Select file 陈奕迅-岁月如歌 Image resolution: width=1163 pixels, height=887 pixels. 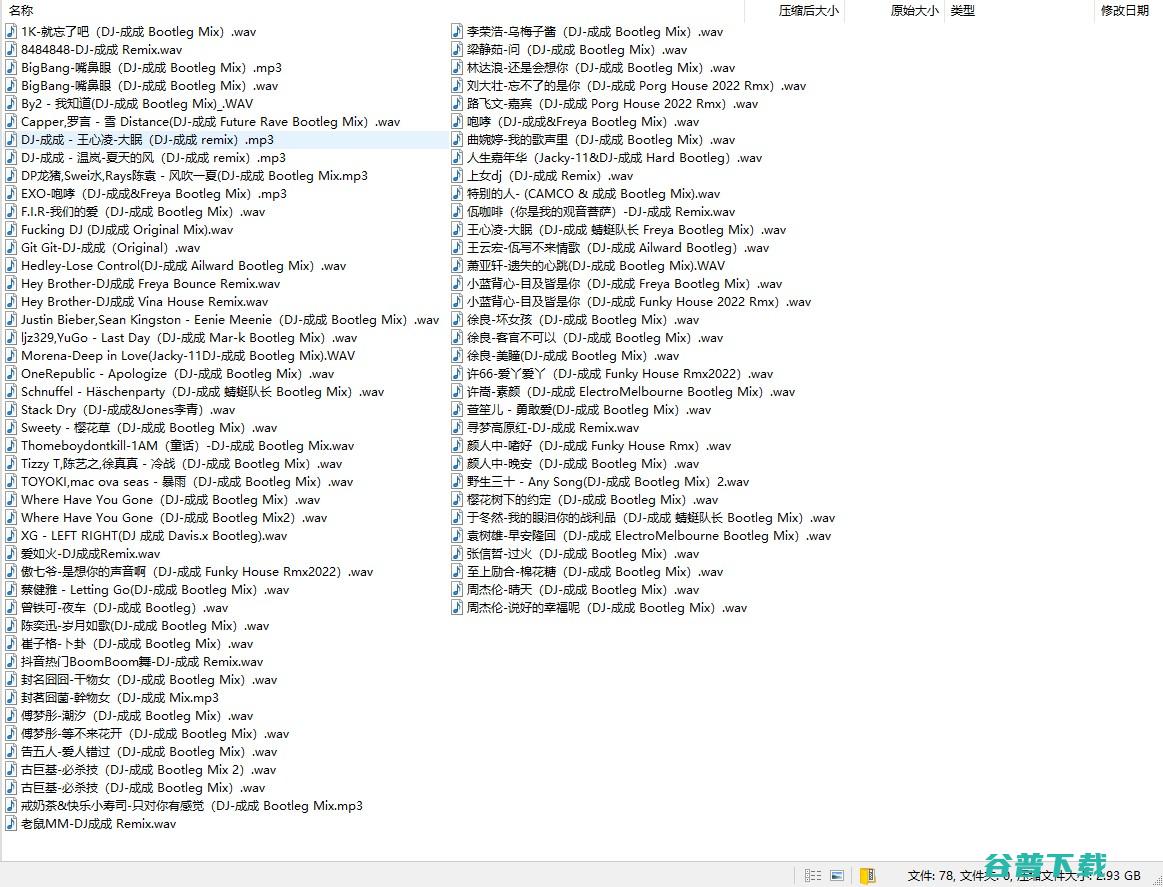click(145, 625)
